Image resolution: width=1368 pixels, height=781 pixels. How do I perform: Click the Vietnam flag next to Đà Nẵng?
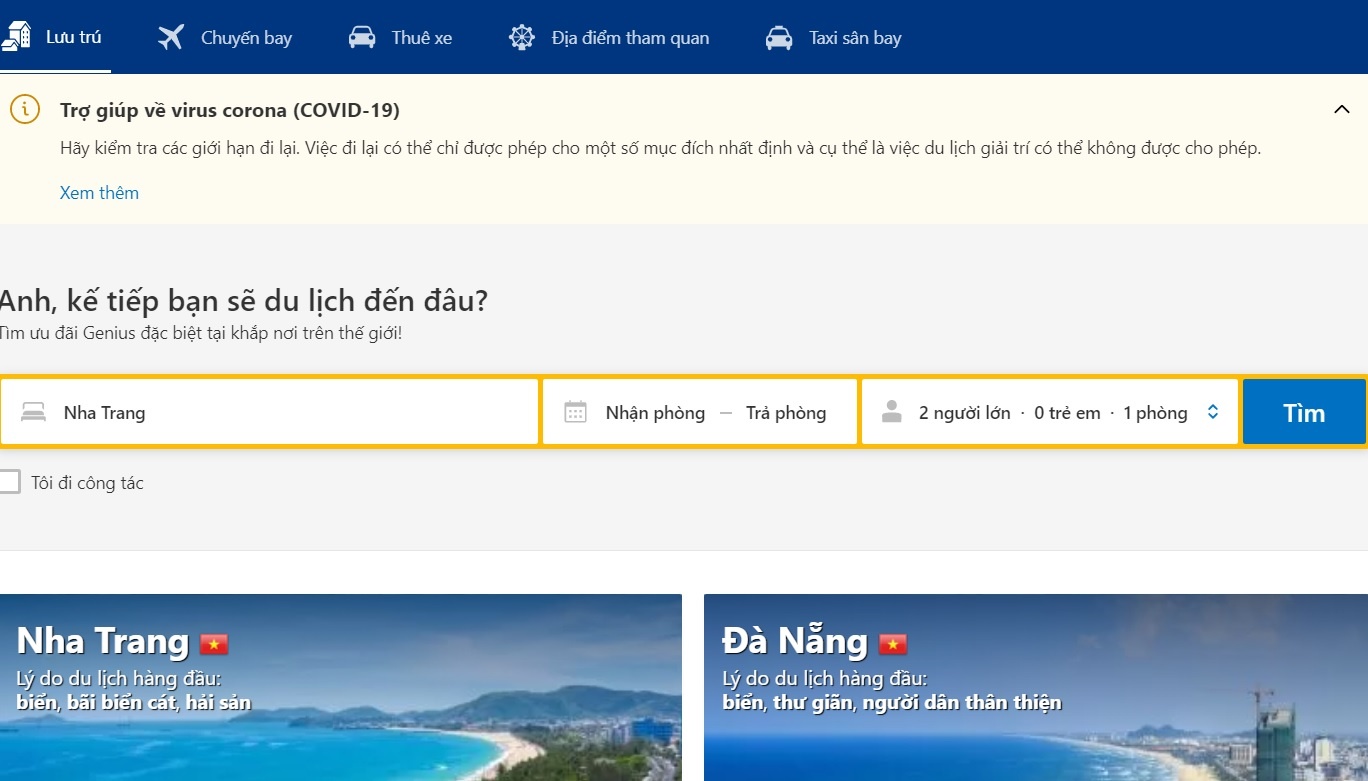[x=892, y=643]
